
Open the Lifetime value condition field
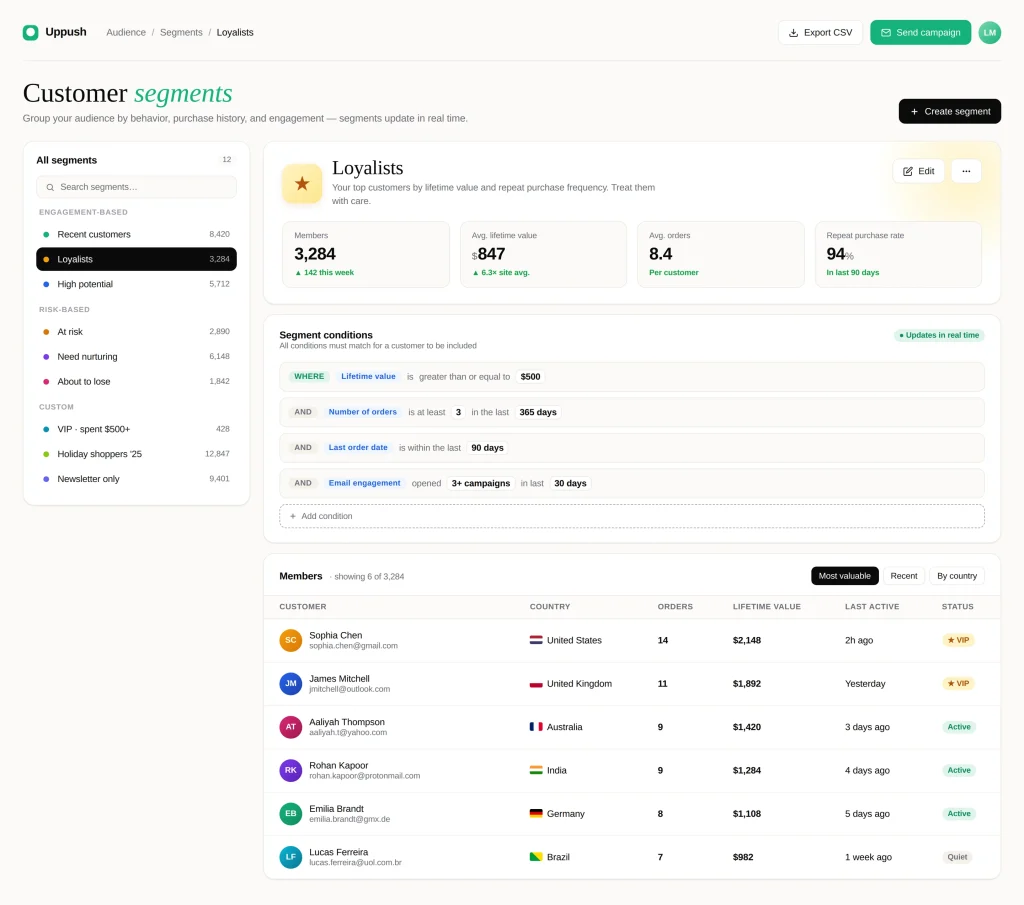368,377
